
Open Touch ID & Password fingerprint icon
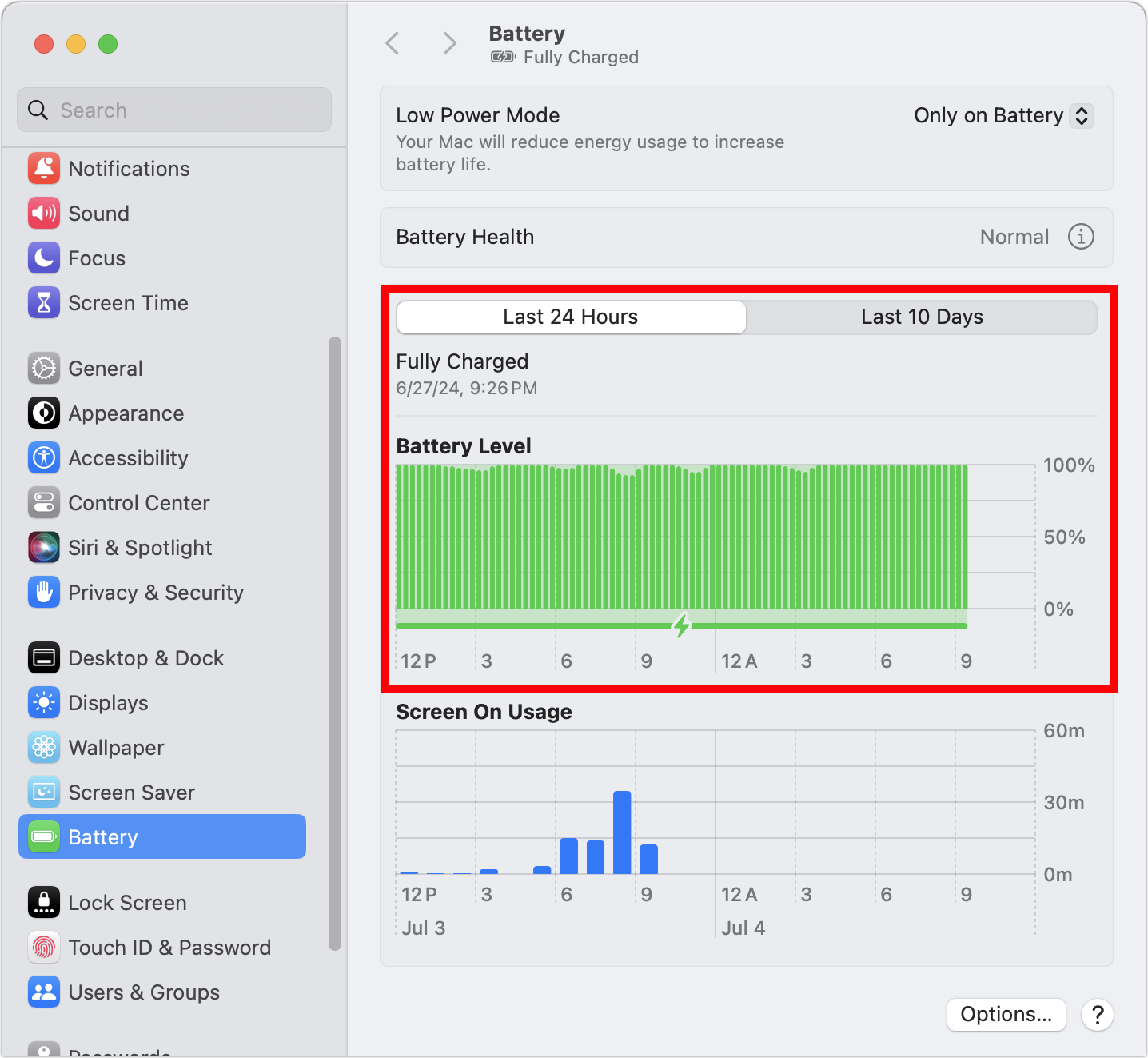coord(44,947)
